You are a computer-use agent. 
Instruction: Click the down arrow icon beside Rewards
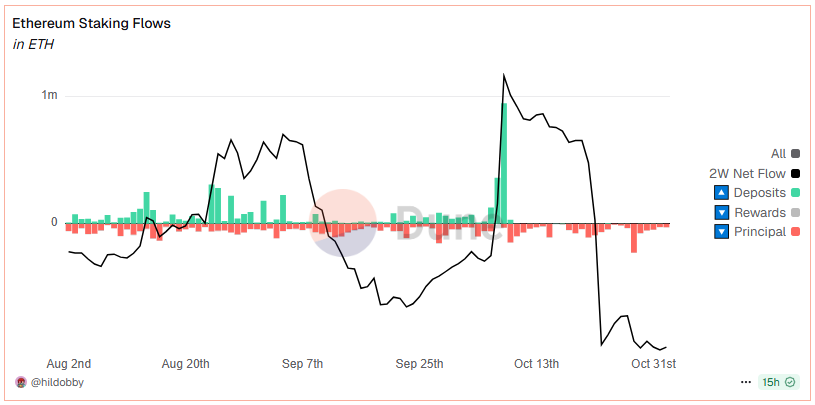721,212
